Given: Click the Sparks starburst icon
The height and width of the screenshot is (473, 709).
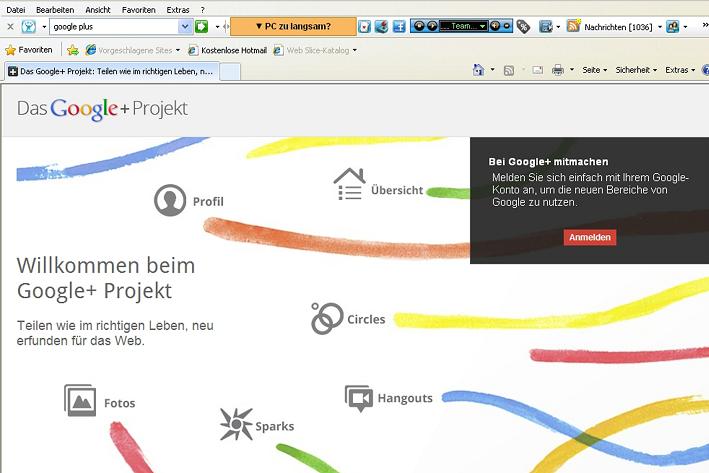Looking at the screenshot, I should (x=236, y=424).
